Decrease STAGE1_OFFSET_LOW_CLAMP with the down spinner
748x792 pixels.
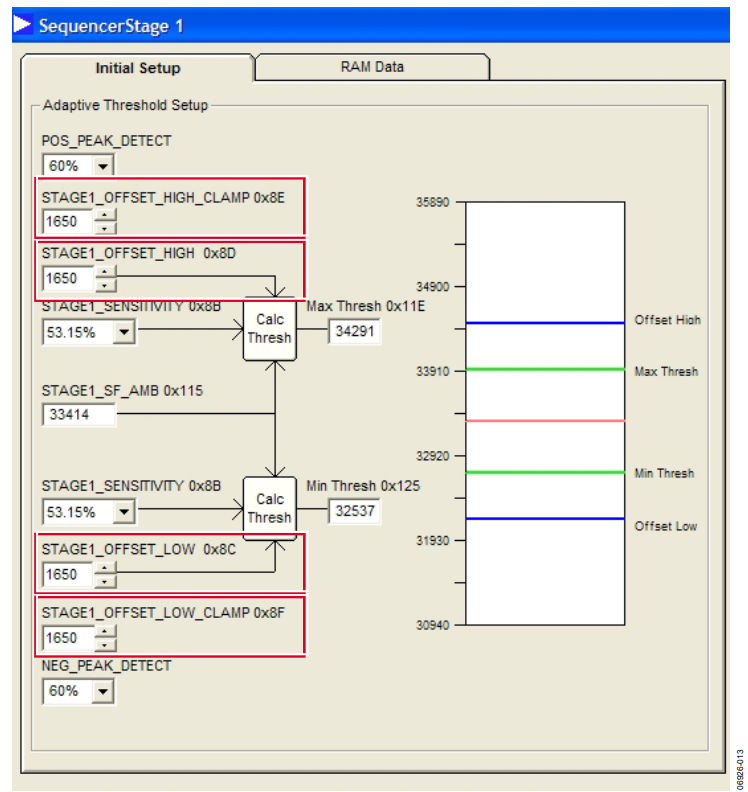pos(105,644)
